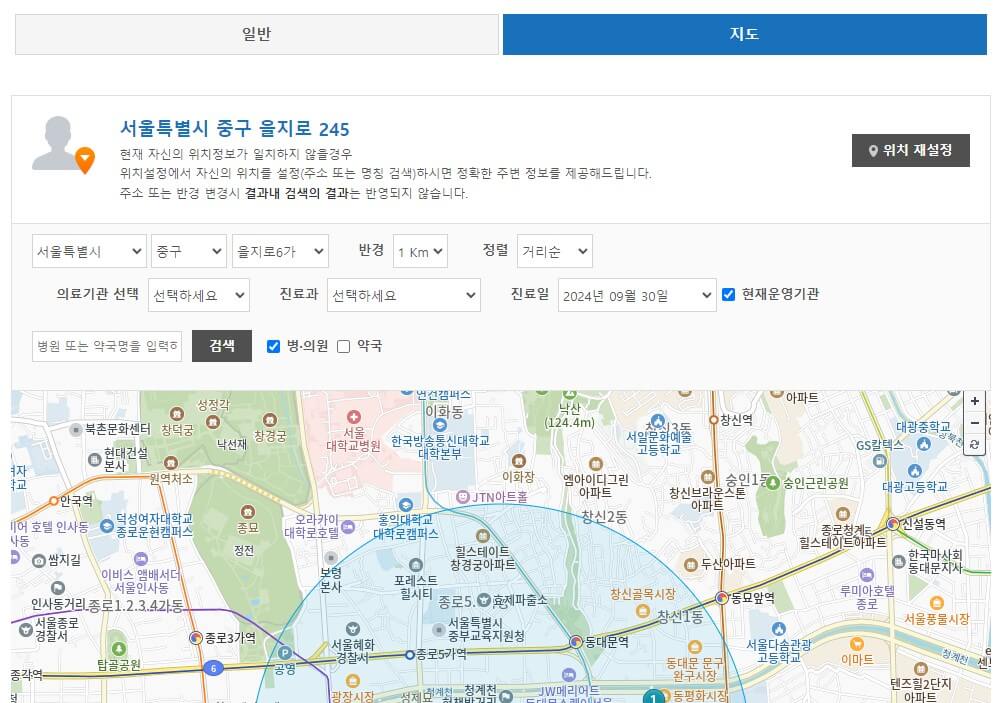Click the hospital name search input field

tap(103, 346)
